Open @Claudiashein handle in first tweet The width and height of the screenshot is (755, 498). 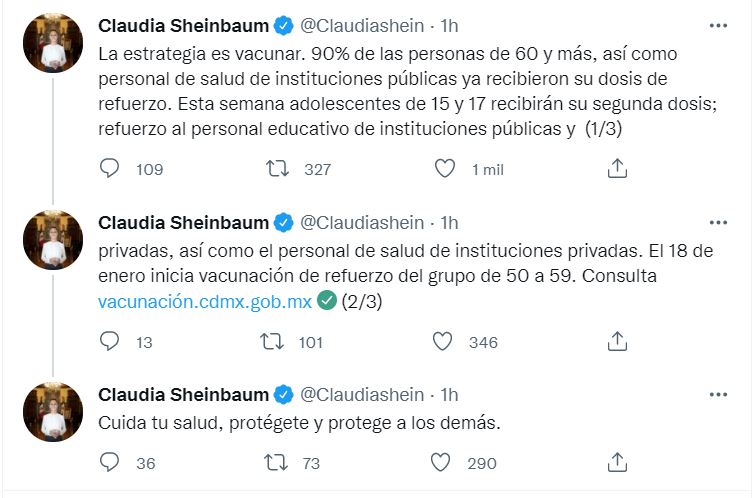(x=362, y=26)
